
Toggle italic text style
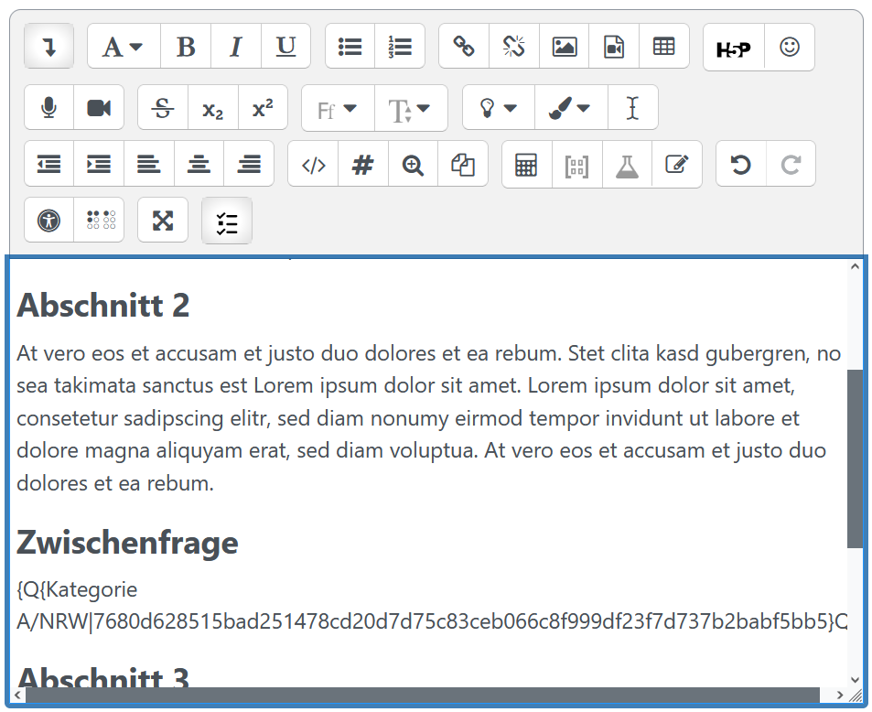coord(236,47)
